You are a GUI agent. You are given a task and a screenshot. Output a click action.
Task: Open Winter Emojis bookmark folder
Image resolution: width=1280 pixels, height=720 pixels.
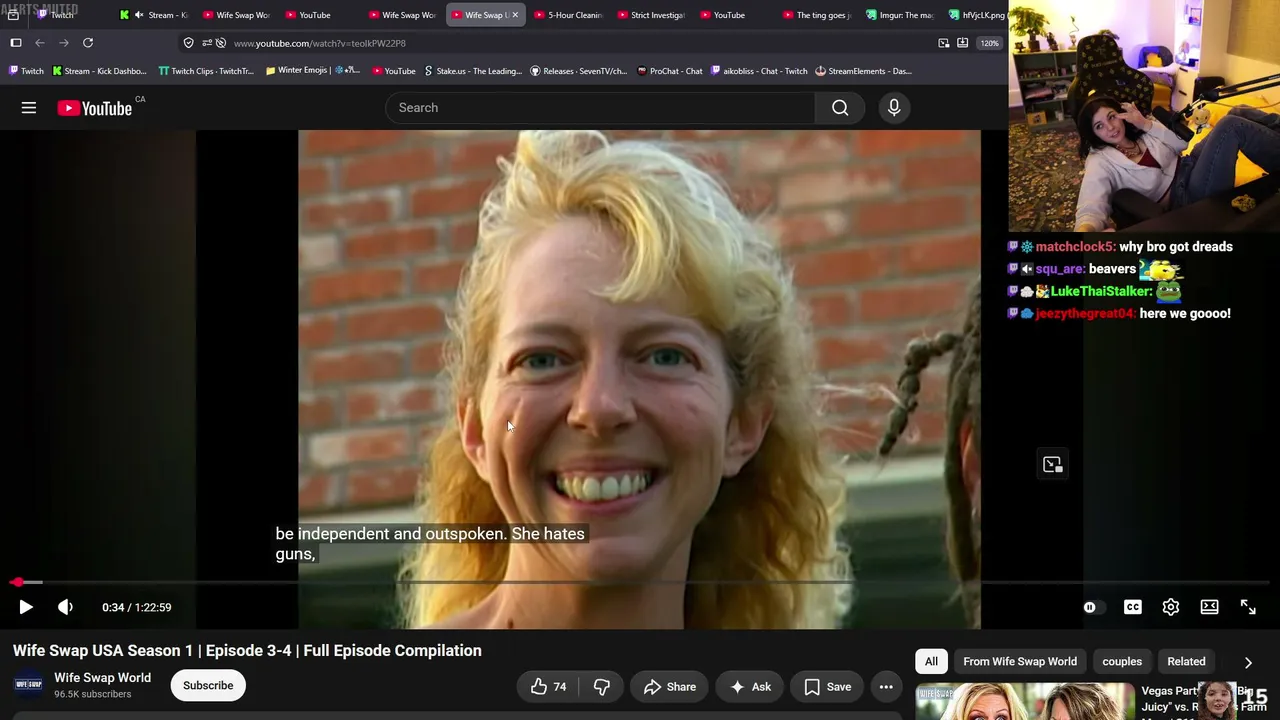pos(313,71)
